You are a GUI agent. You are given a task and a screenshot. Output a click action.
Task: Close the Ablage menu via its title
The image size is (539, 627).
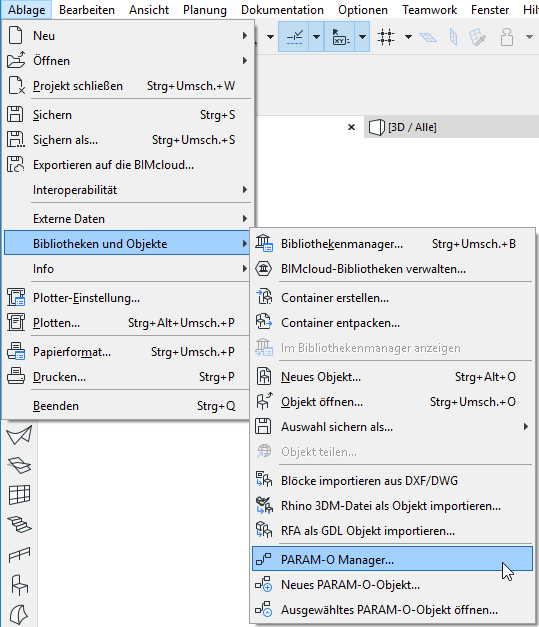coord(26,10)
